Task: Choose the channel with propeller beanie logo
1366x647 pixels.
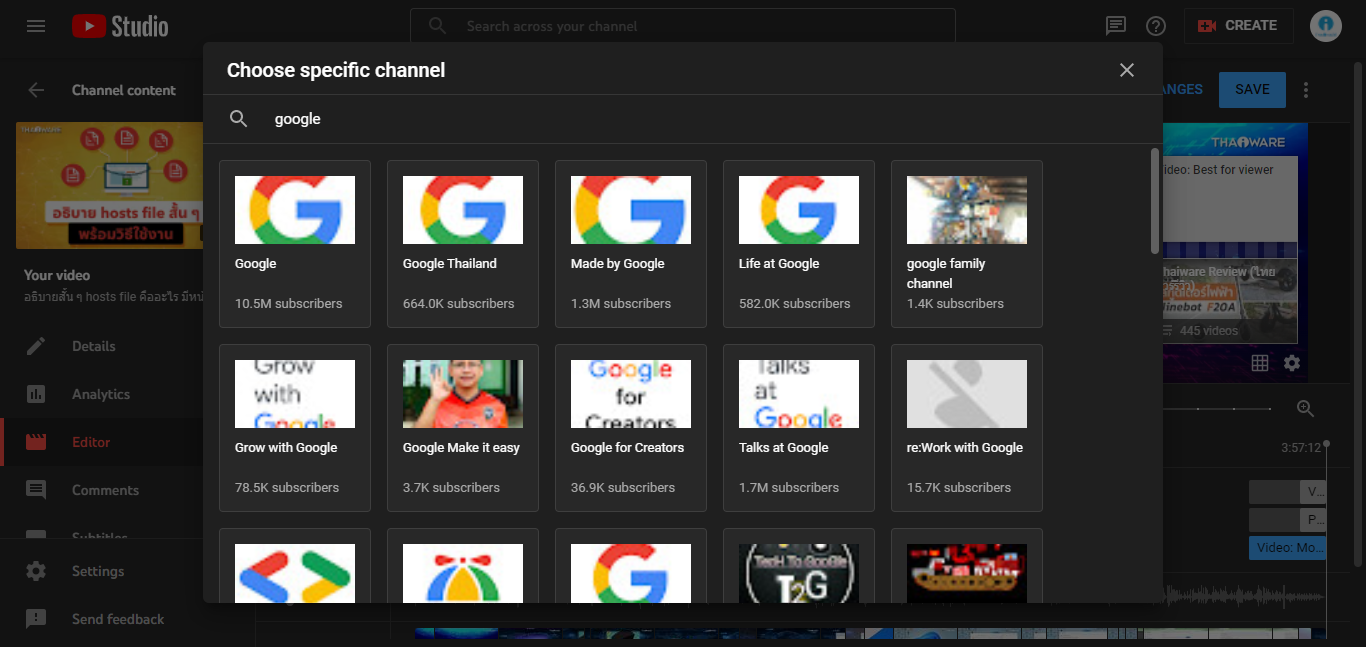Action: [x=463, y=573]
